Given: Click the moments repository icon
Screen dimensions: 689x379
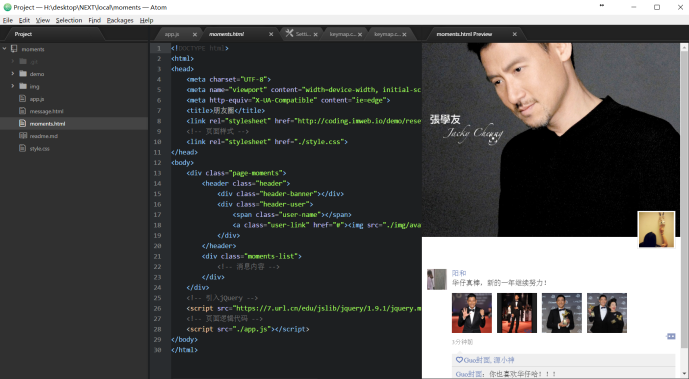Looking at the screenshot, I should tap(14, 49).
